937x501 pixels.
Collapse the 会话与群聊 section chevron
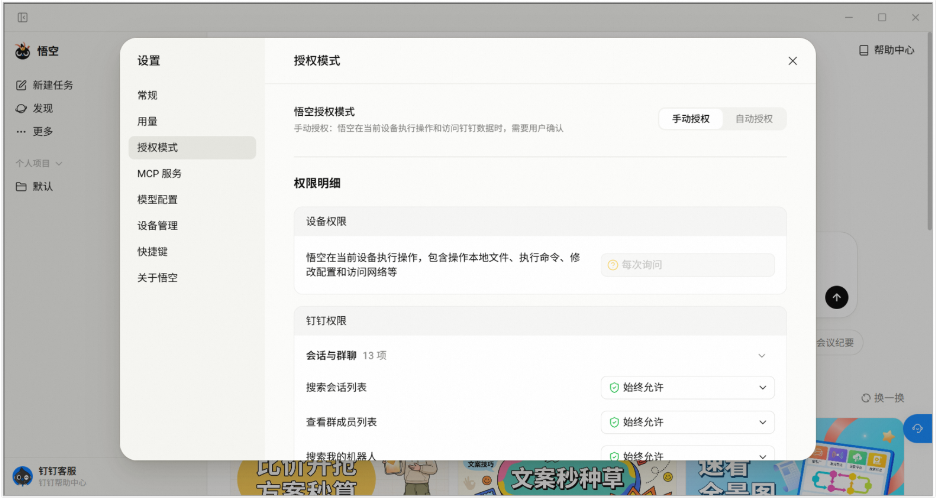coord(762,356)
